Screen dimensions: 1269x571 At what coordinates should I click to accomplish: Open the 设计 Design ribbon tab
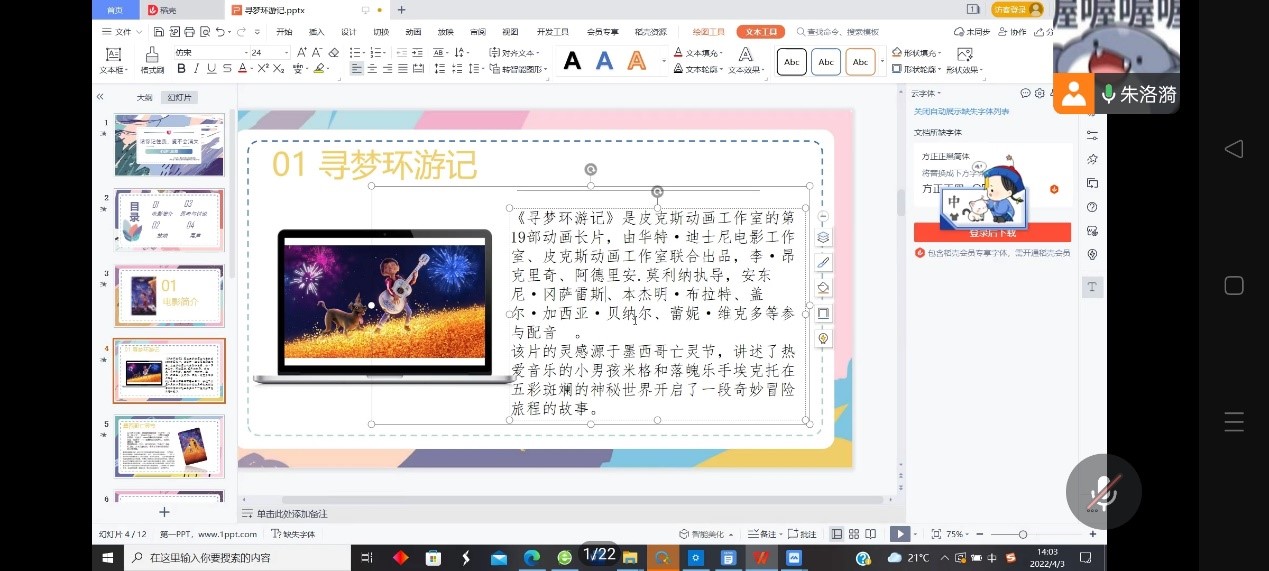tap(349, 32)
